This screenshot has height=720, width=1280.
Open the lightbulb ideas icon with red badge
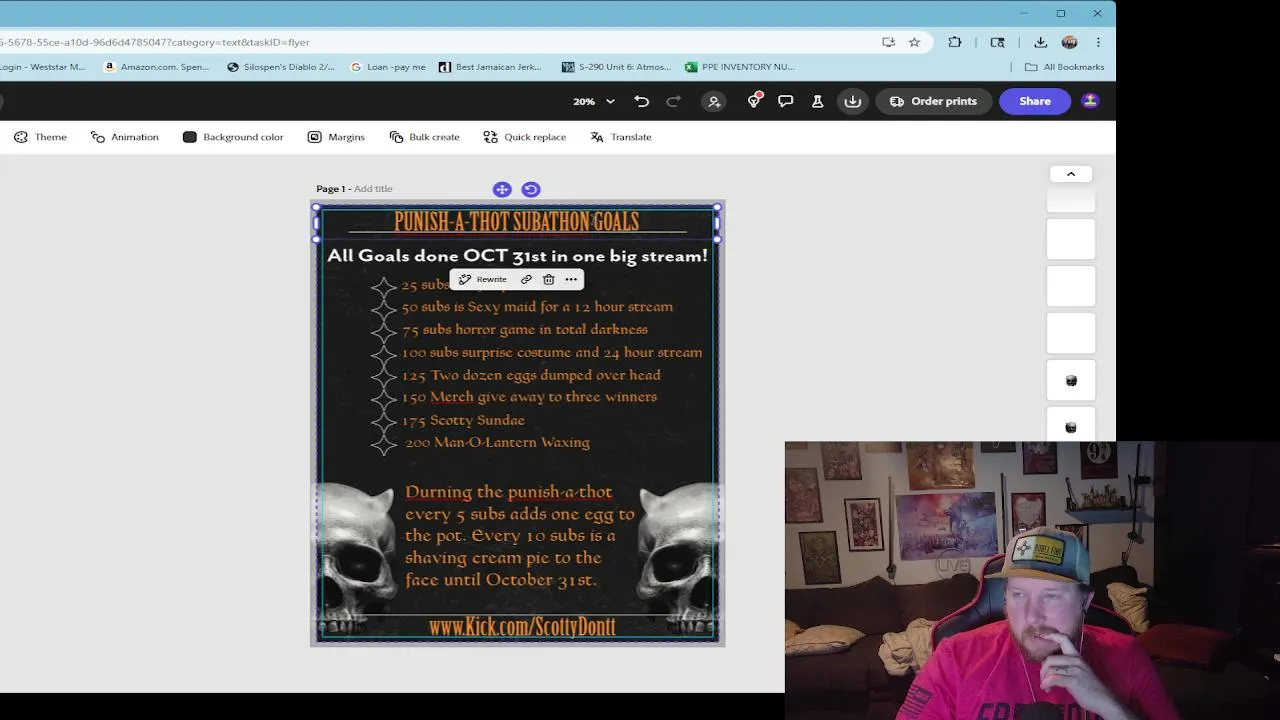point(755,101)
